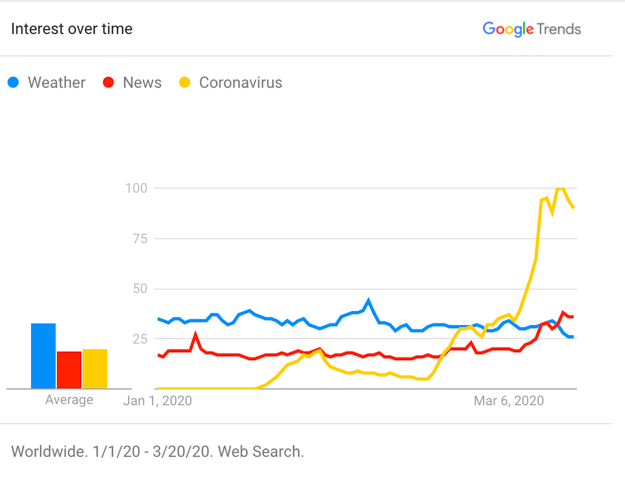Click the Jan 1, 2020 axis label
Screen dimensions: 625x481
(157, 400)
